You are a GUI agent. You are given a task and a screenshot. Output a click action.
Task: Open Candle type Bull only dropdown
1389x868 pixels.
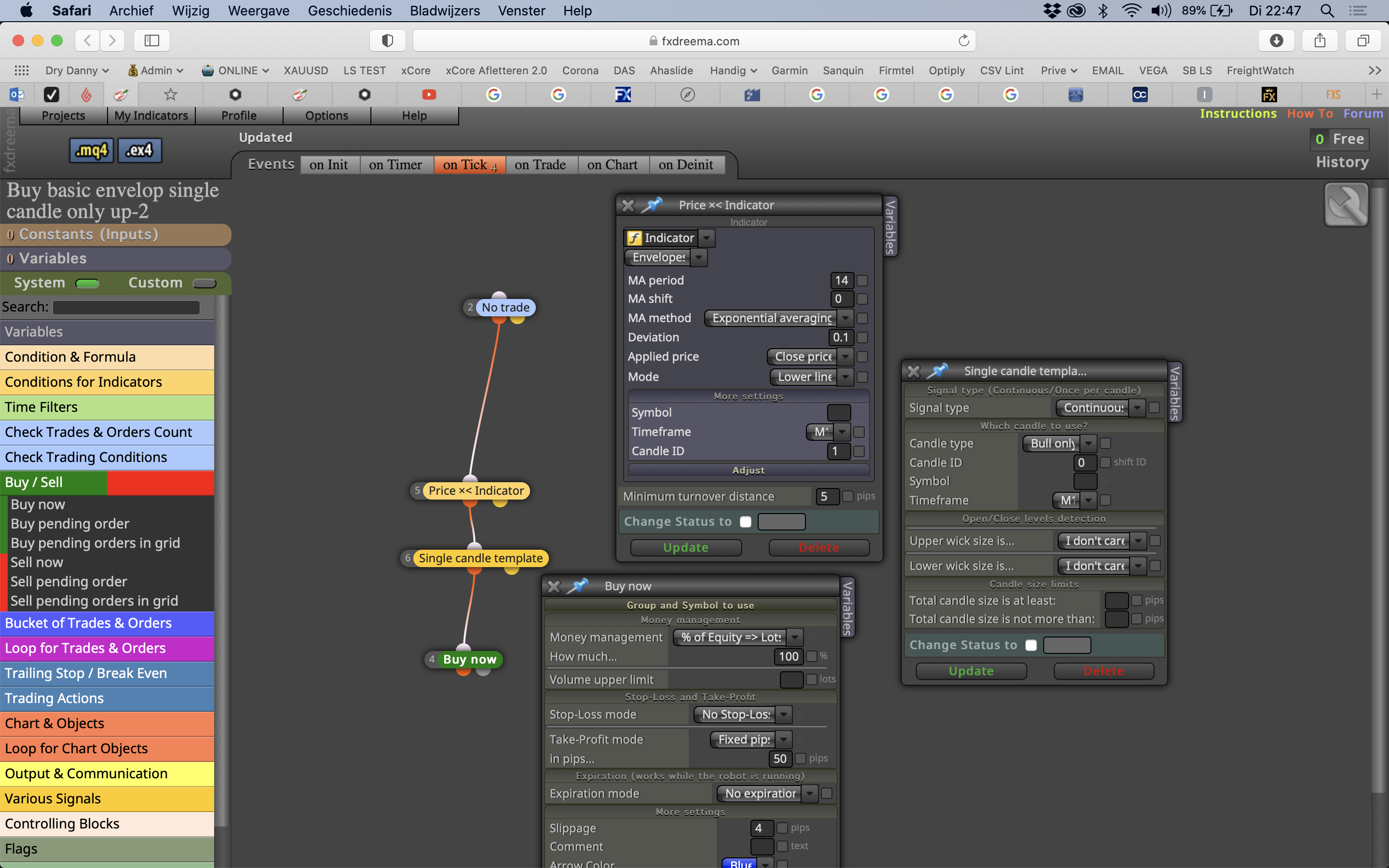(x=1060, y=443)
